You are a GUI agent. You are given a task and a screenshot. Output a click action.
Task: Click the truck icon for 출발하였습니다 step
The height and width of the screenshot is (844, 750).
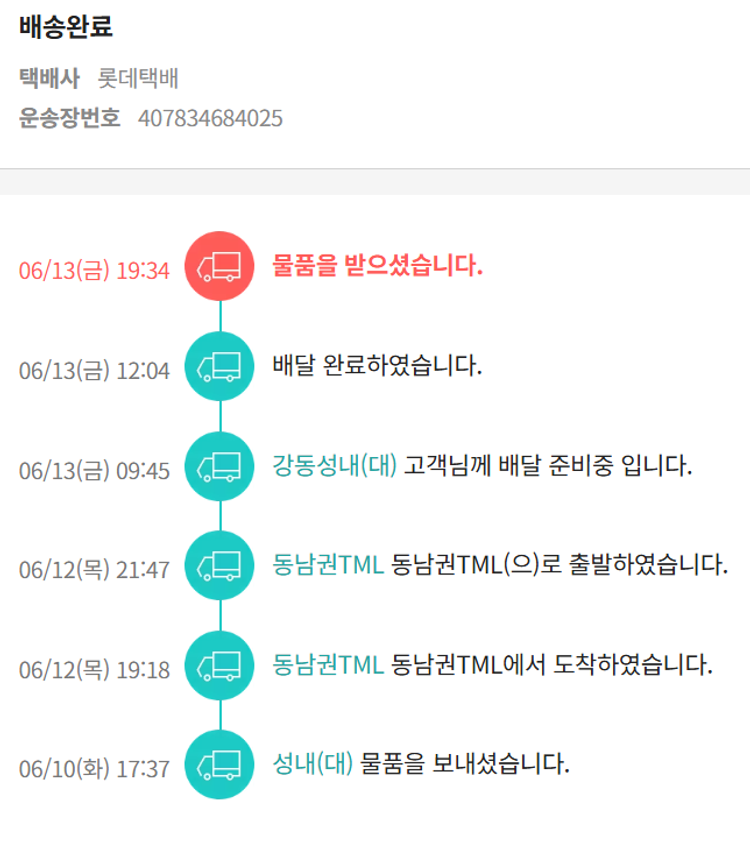[220, 566]
